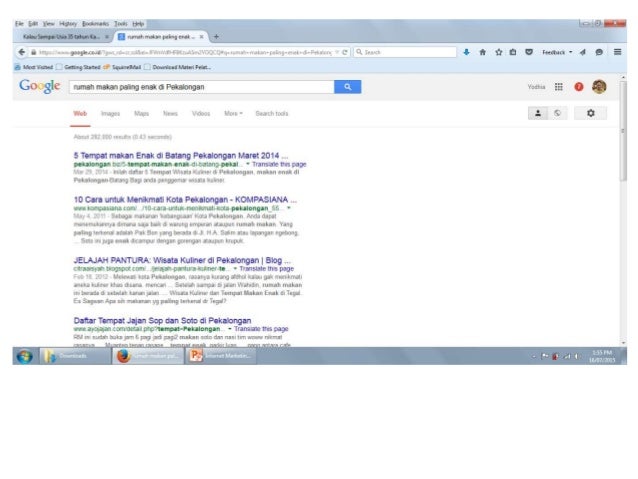Click the Google search query input field
This screenshot has height=479, width=638.
coord(202,87)
